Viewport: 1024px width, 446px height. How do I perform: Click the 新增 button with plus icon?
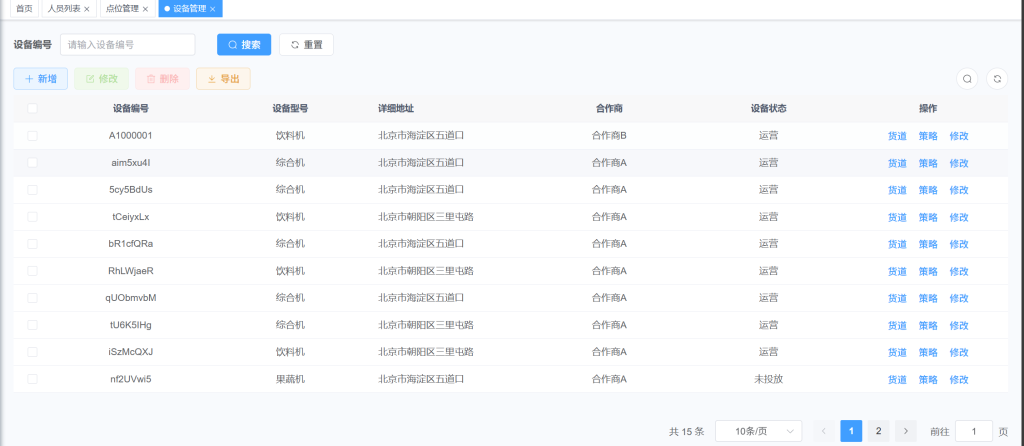[x=41, y=79]
